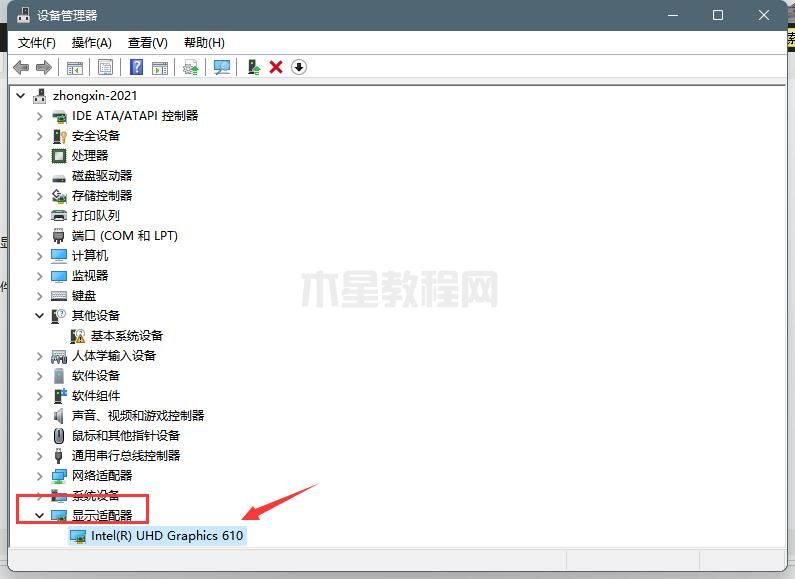Expand the 计算机 category

[40, 256]
